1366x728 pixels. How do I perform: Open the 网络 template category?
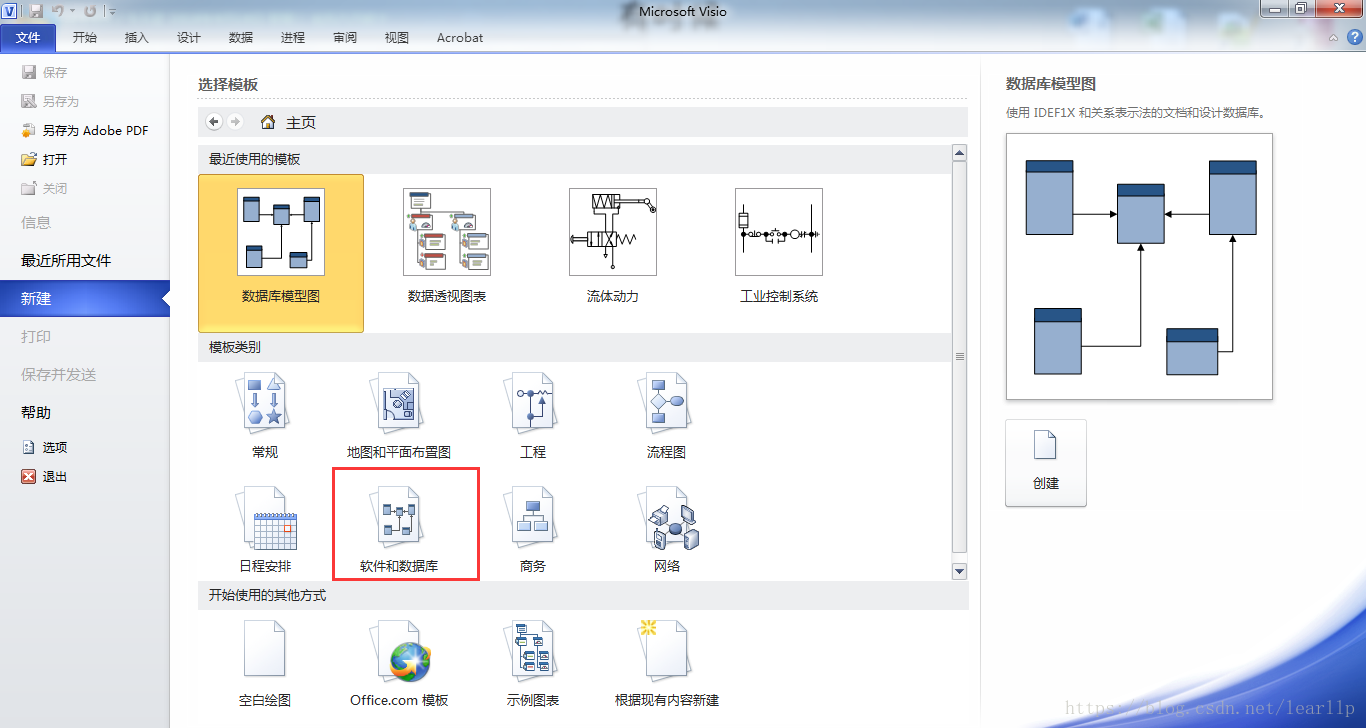coord(667,530)
